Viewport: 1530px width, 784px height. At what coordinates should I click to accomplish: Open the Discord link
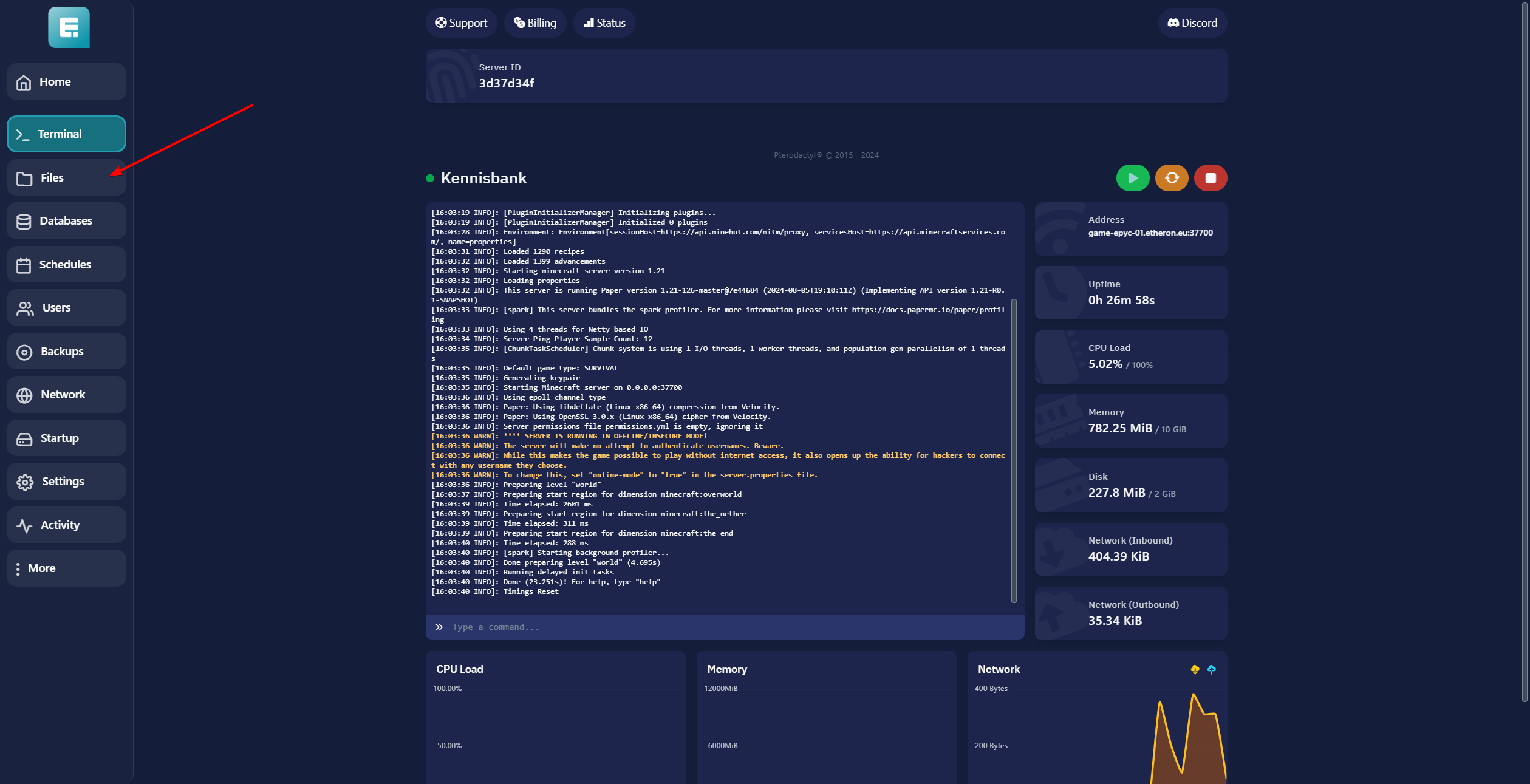coord(1192,23)
